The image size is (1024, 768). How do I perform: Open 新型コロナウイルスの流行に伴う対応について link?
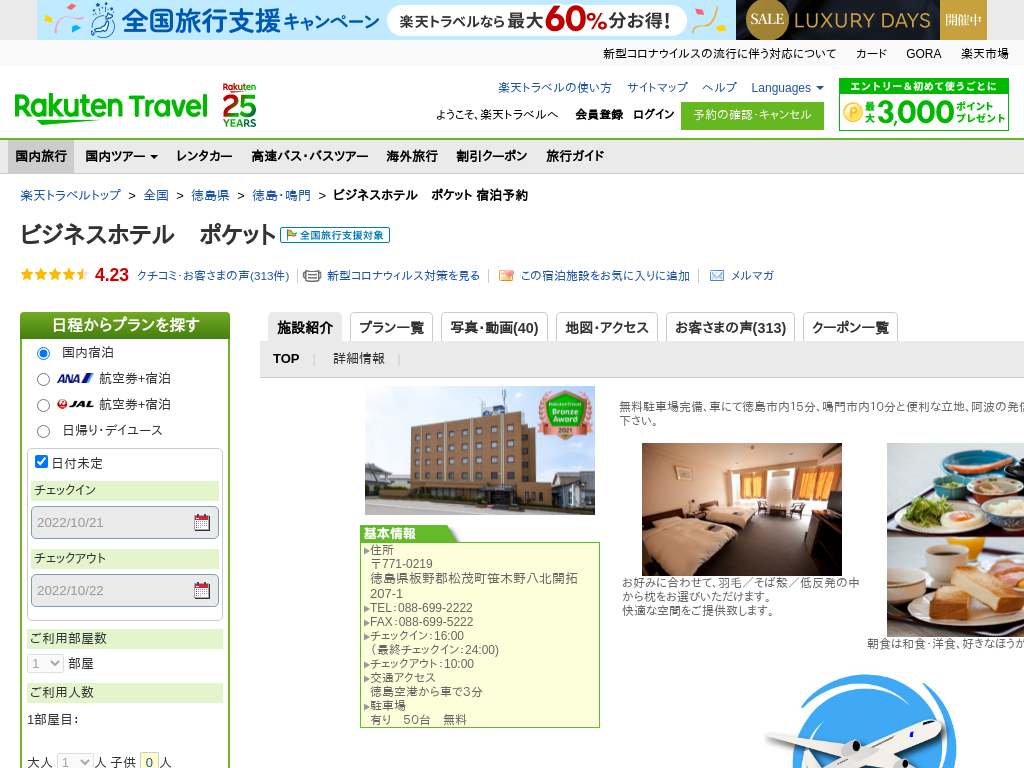(x=719, y=54)
